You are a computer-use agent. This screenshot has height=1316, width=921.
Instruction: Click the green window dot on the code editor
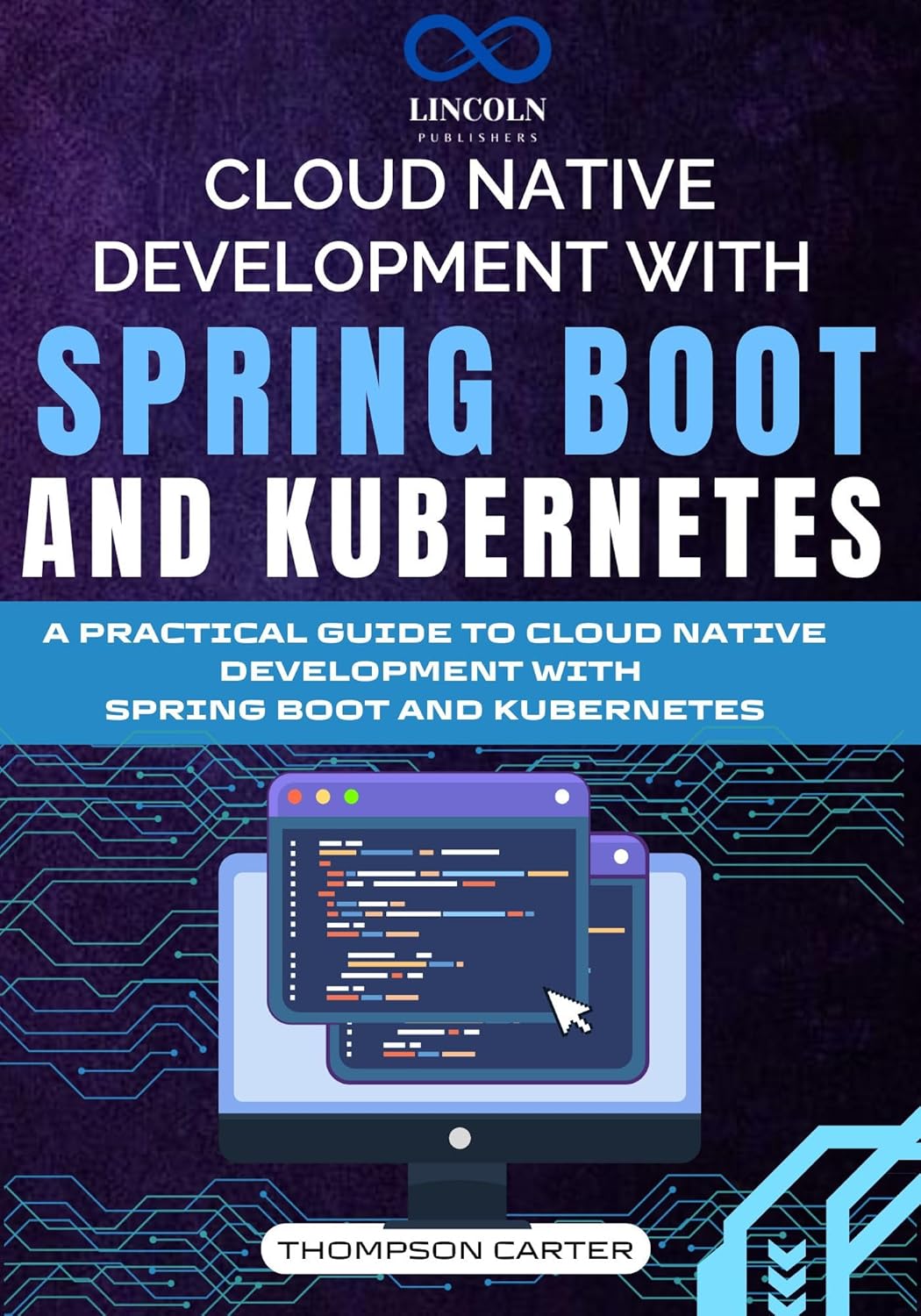click(352, 796)
